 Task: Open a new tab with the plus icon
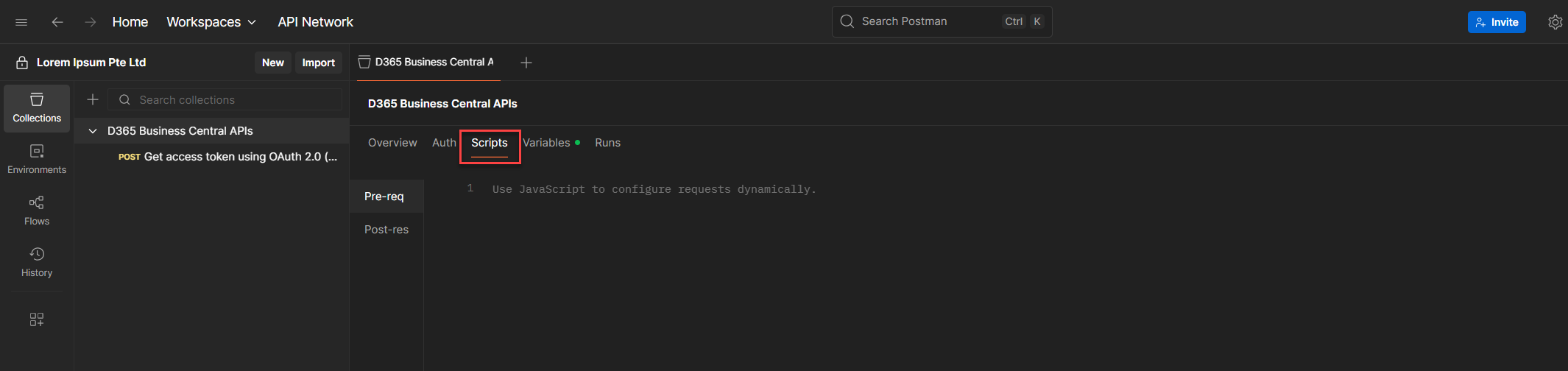[526, 63]
